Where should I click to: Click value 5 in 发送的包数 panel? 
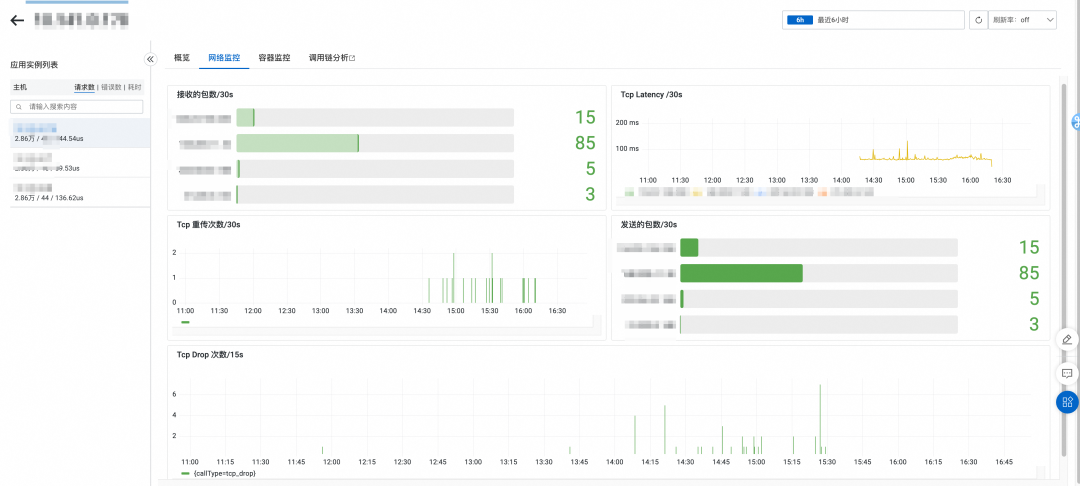tap(1035, 299)
